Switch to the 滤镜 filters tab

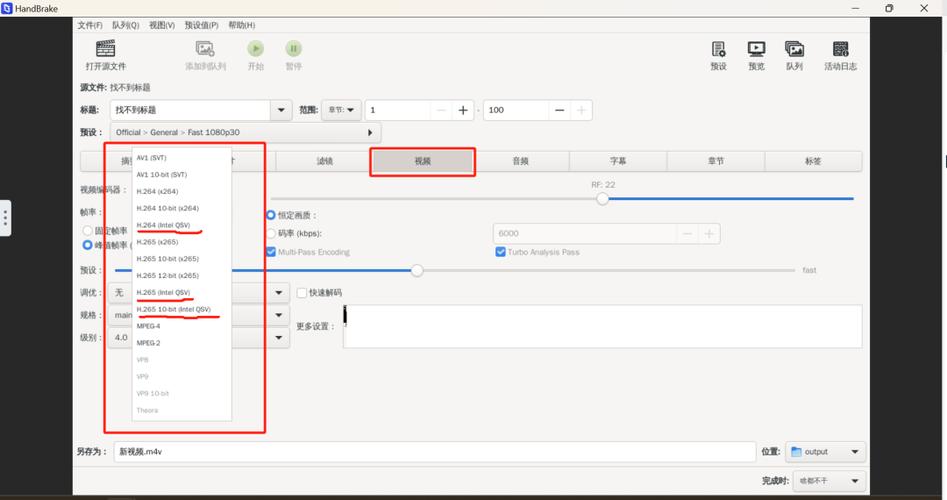click(x=325, y=161)
